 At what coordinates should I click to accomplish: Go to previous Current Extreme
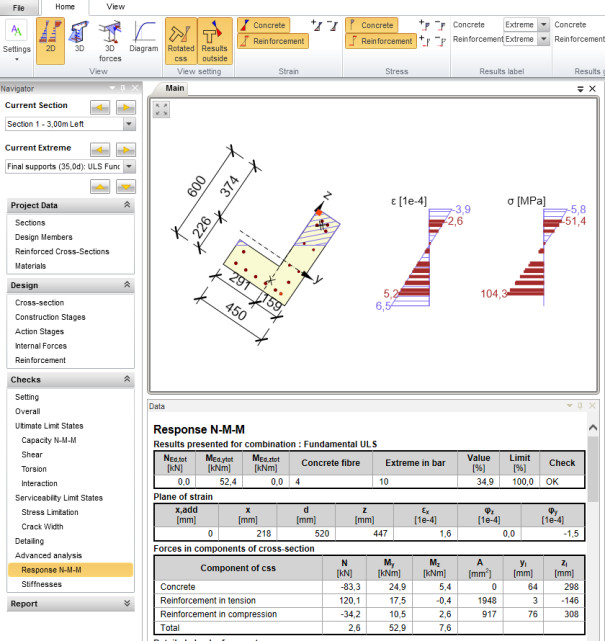(98, 186)
